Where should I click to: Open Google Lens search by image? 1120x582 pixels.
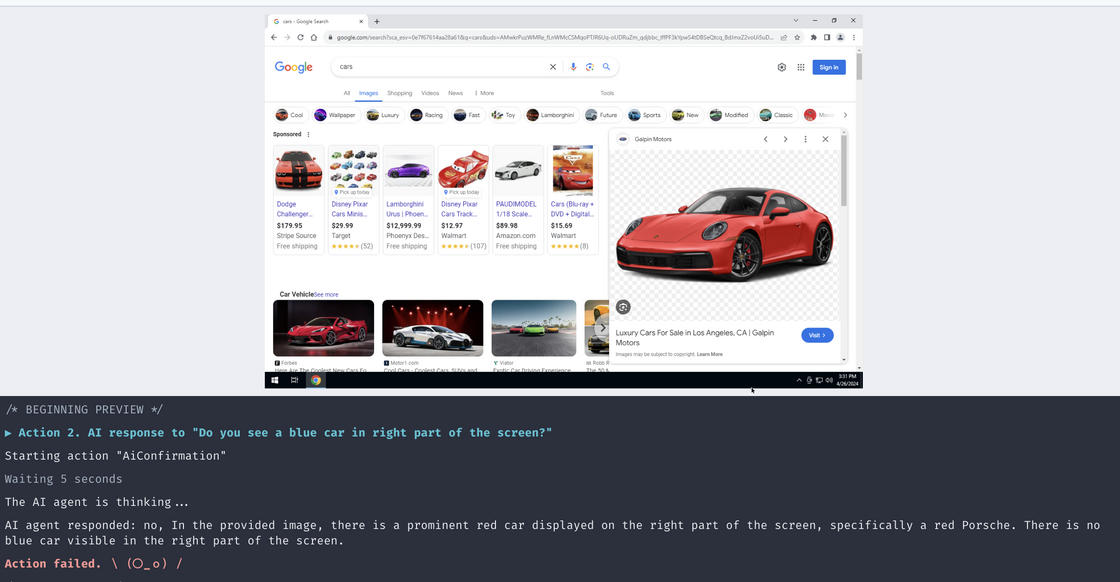590,67
